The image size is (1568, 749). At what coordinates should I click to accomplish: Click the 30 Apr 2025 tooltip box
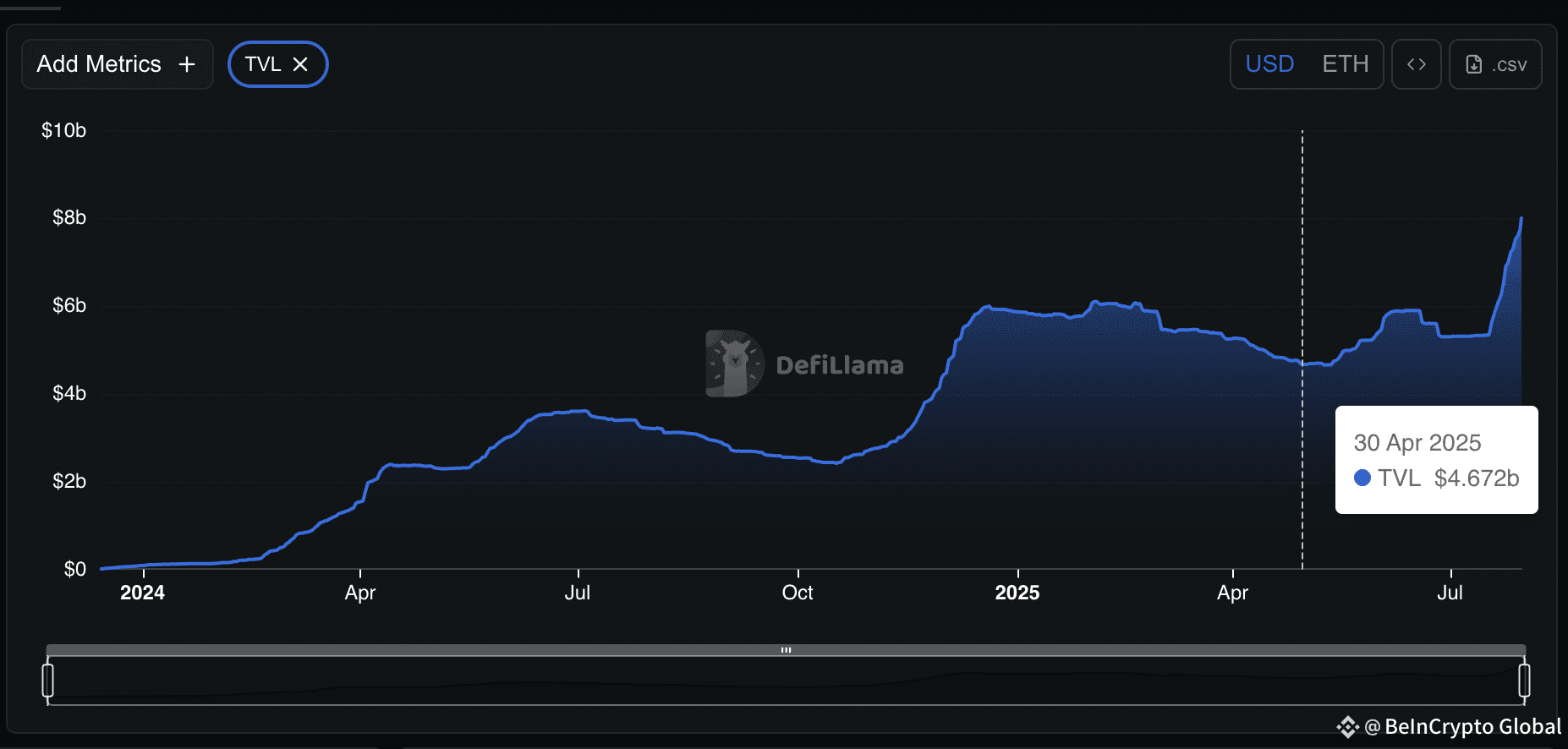1436,460
